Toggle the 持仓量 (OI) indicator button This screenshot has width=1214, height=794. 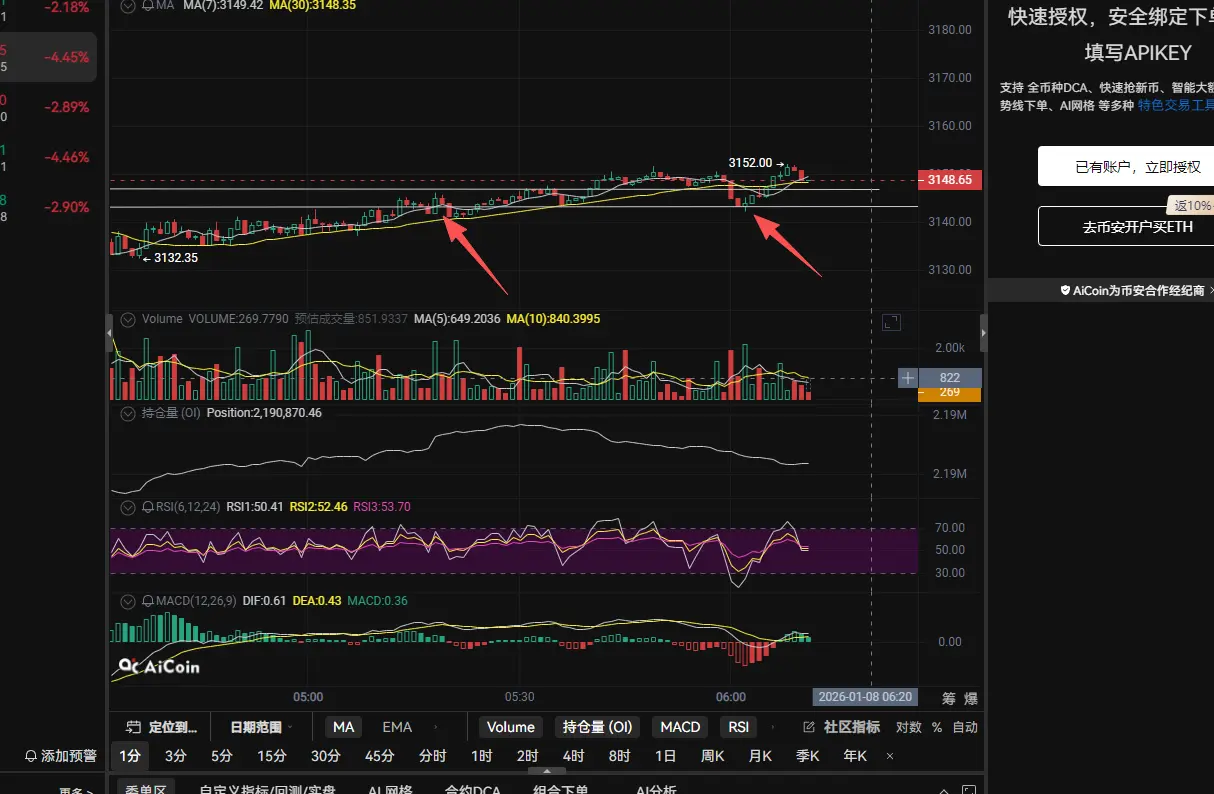coord(597,727)
